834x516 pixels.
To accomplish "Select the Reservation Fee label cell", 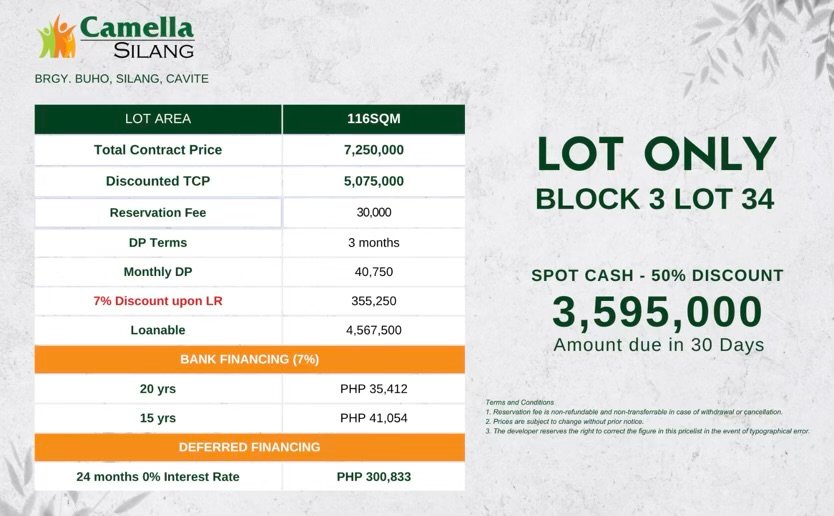I will pyautogui.click(x=158, y=213).
